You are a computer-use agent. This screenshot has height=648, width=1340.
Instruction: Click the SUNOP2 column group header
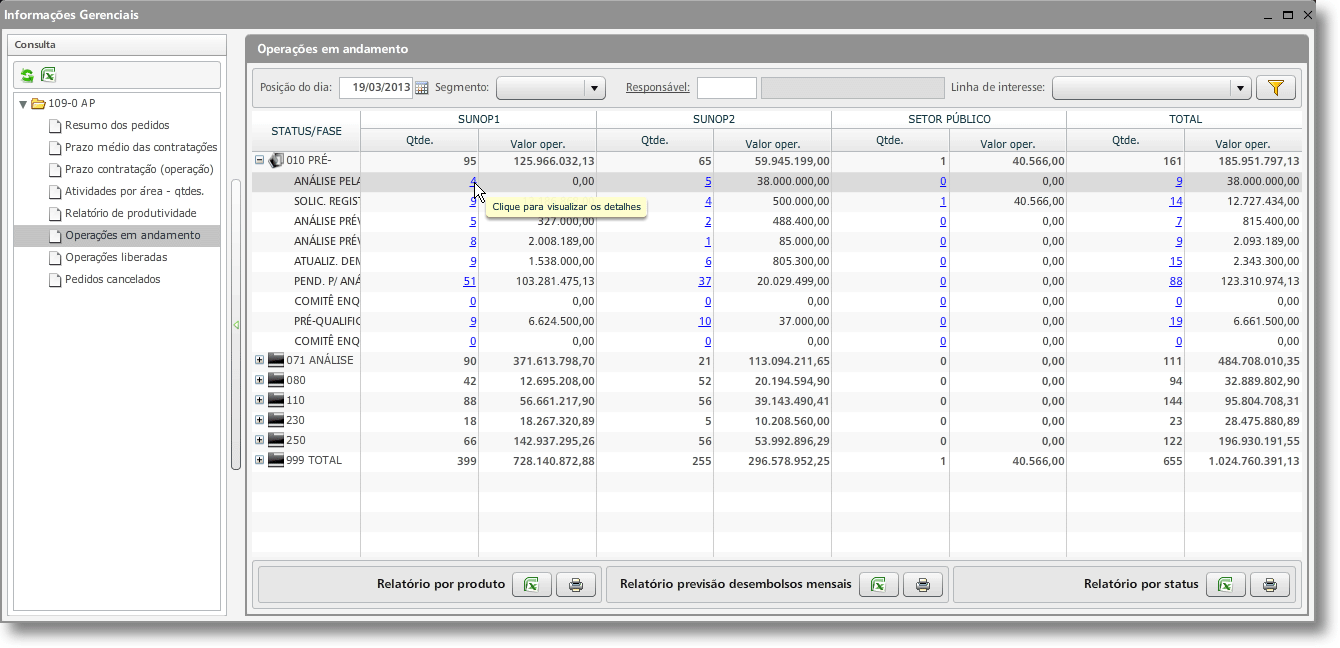[x=714, y=119]
